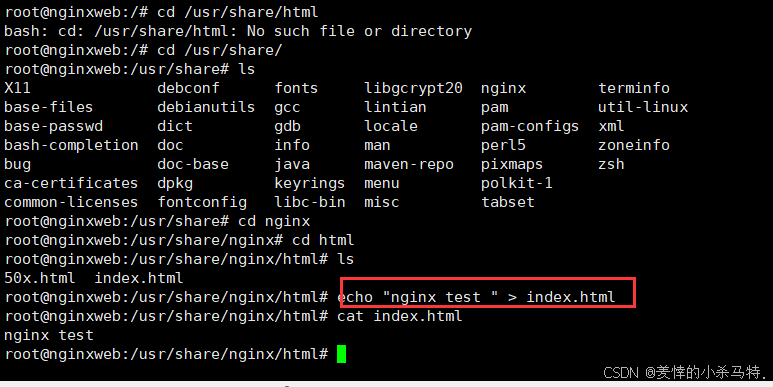Viewport: 773px width, 387px height.
Task: Select the 'cd nginx' command text
Action: click(x=274, y=221)
